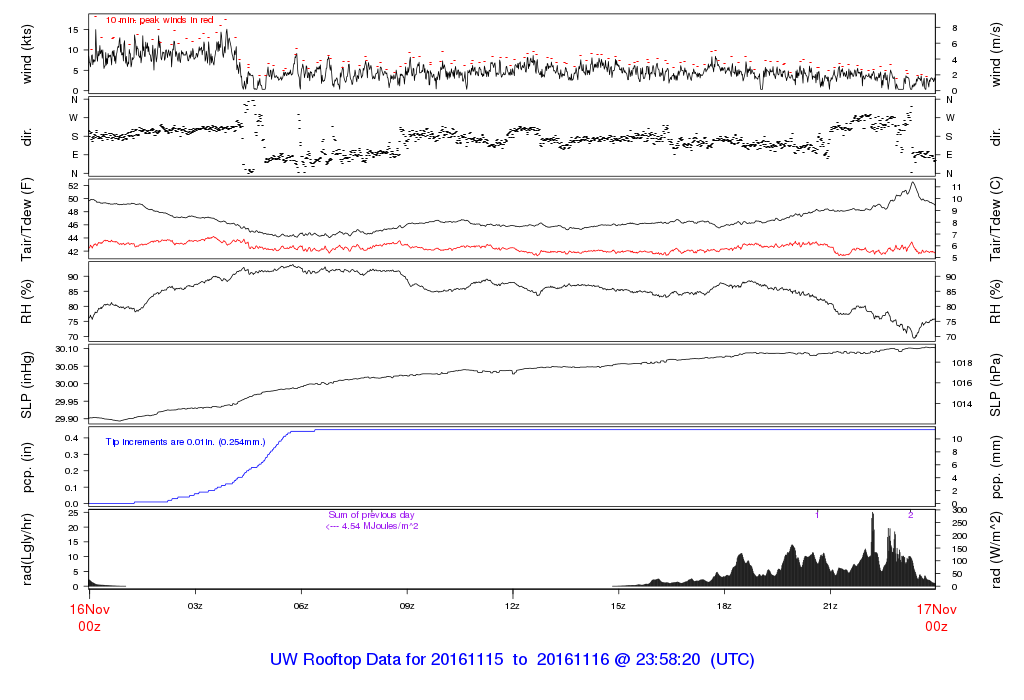Click the 'SLP (hPa)' right axis label
Viewport: 1024px width, 700px height.
[996, 384]
